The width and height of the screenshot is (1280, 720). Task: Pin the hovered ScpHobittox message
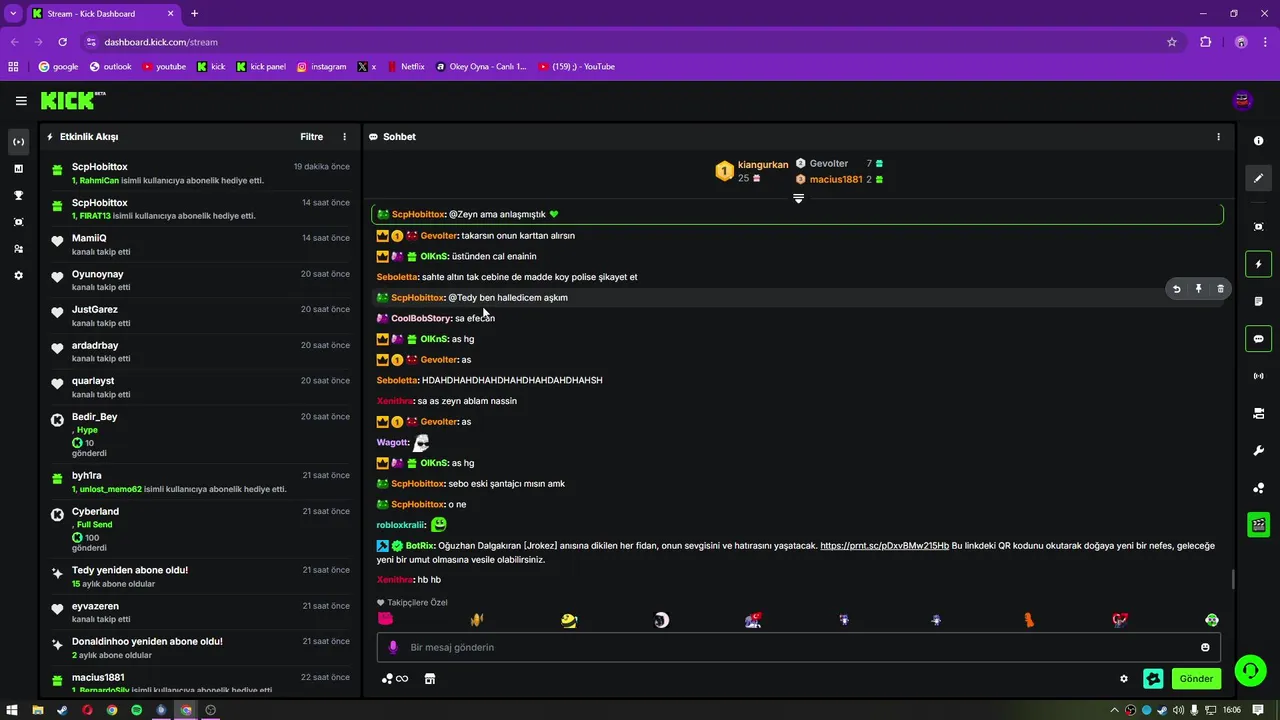(x=1198, y=289)
